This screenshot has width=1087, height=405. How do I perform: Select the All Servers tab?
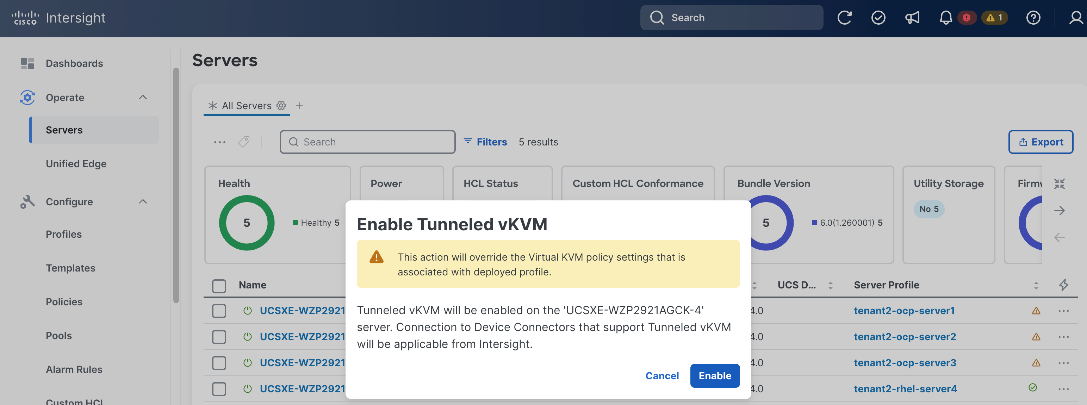(246, 105)
